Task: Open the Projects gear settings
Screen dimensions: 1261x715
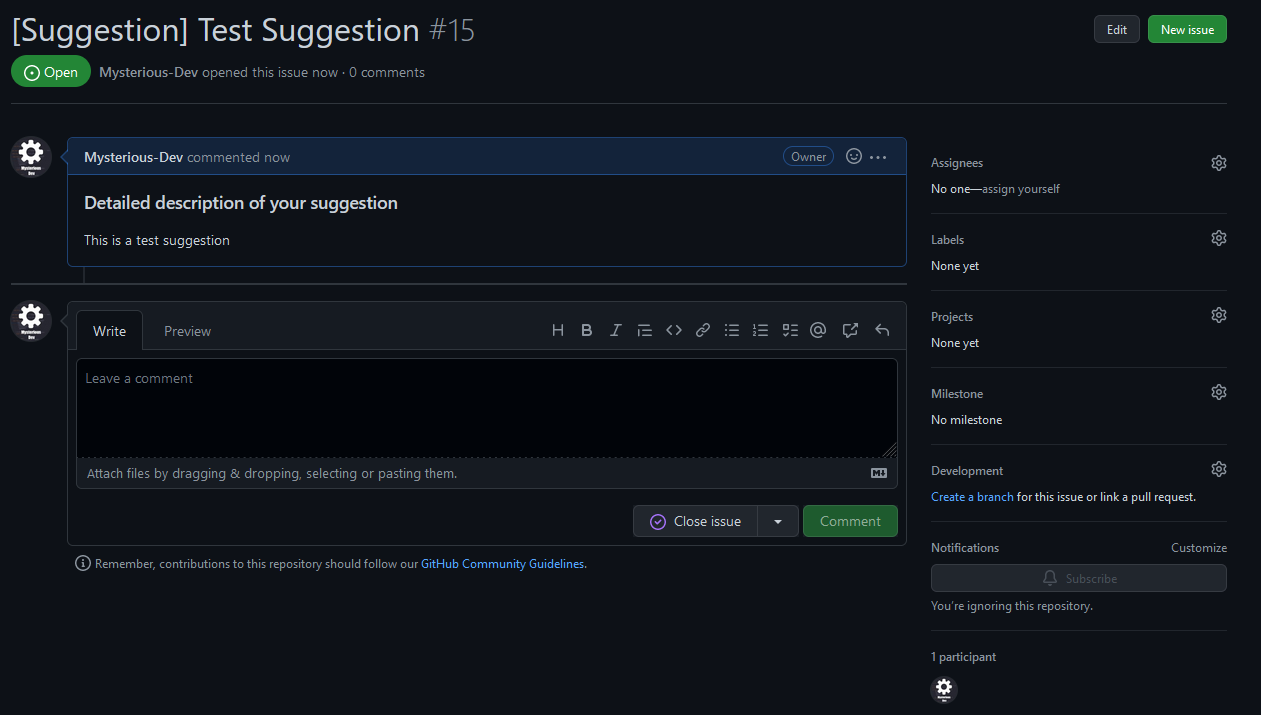Action: (x=1218, y=315)
